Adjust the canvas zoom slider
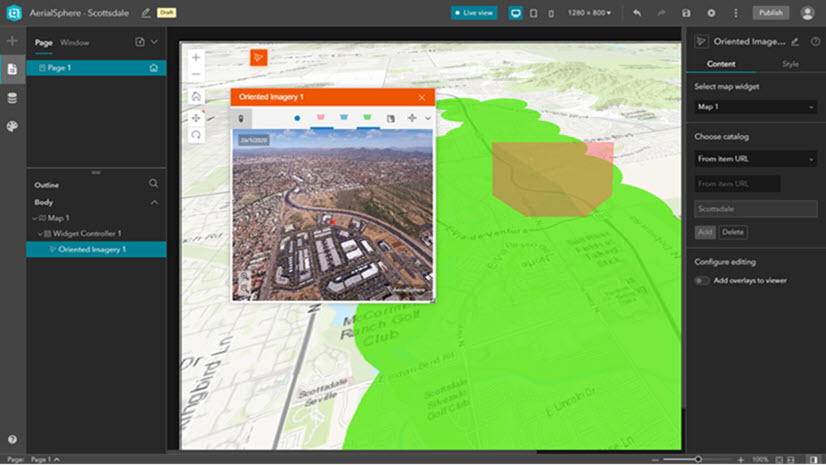The image size is (826, 465). pyautogui.click(x=698, y=459)
